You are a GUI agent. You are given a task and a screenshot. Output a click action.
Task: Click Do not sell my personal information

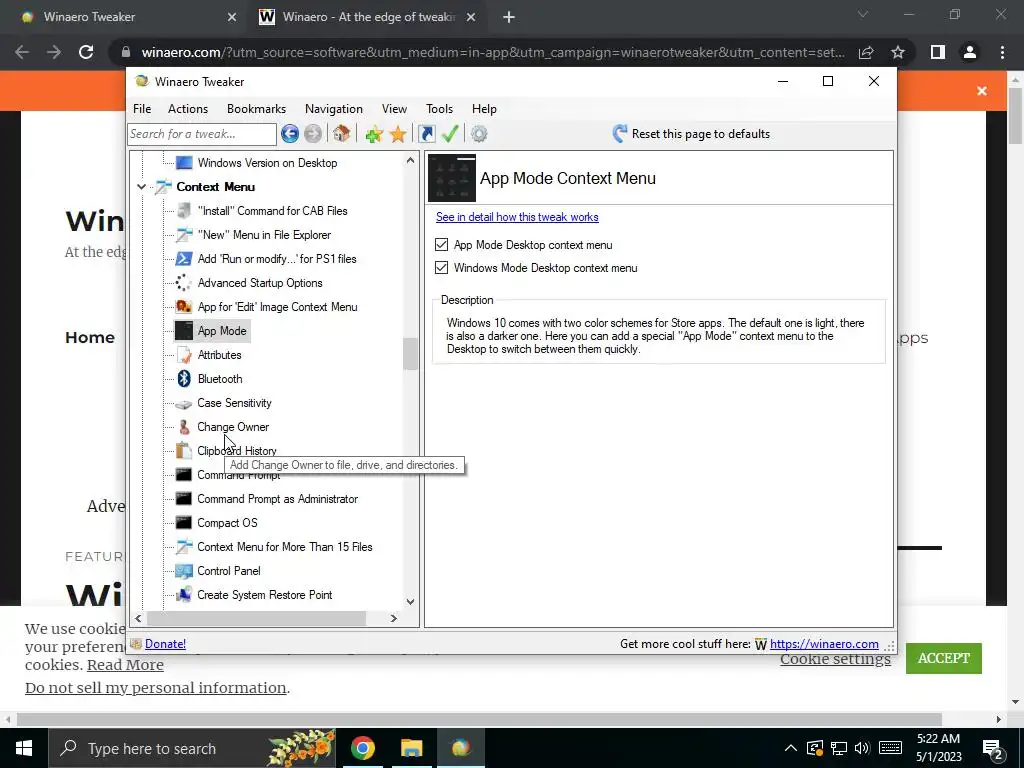point(155,688)
